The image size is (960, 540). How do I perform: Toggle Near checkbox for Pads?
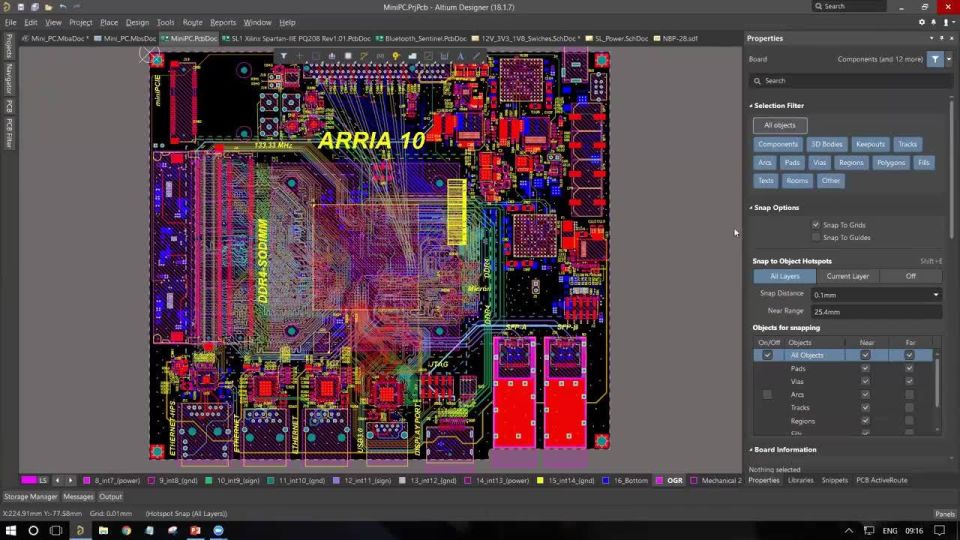tap(865, 369)
